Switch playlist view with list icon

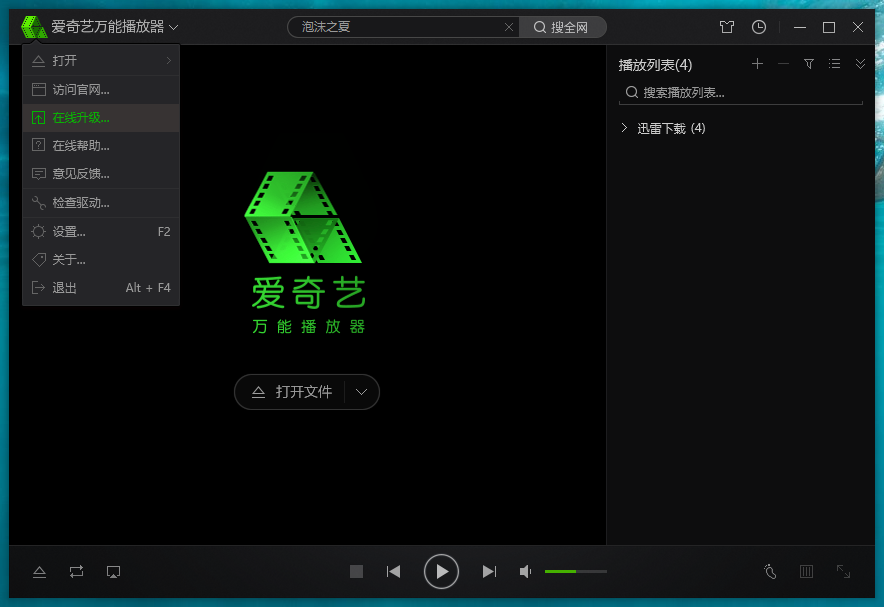pyautogui.click(x=834, y=64)
